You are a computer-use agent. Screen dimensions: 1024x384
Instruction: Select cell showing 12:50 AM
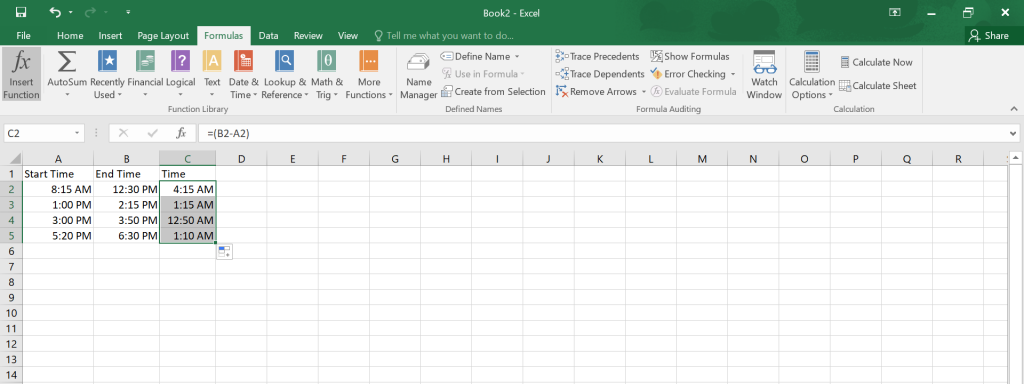point(187,220)
